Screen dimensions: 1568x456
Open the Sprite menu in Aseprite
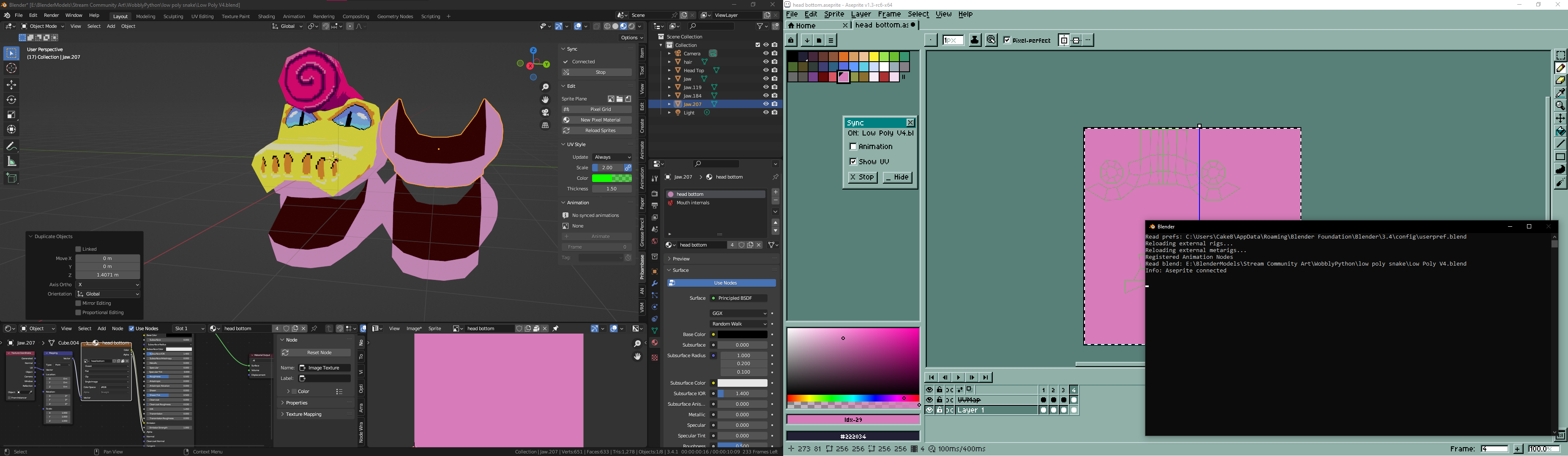[x=833, y=14]
